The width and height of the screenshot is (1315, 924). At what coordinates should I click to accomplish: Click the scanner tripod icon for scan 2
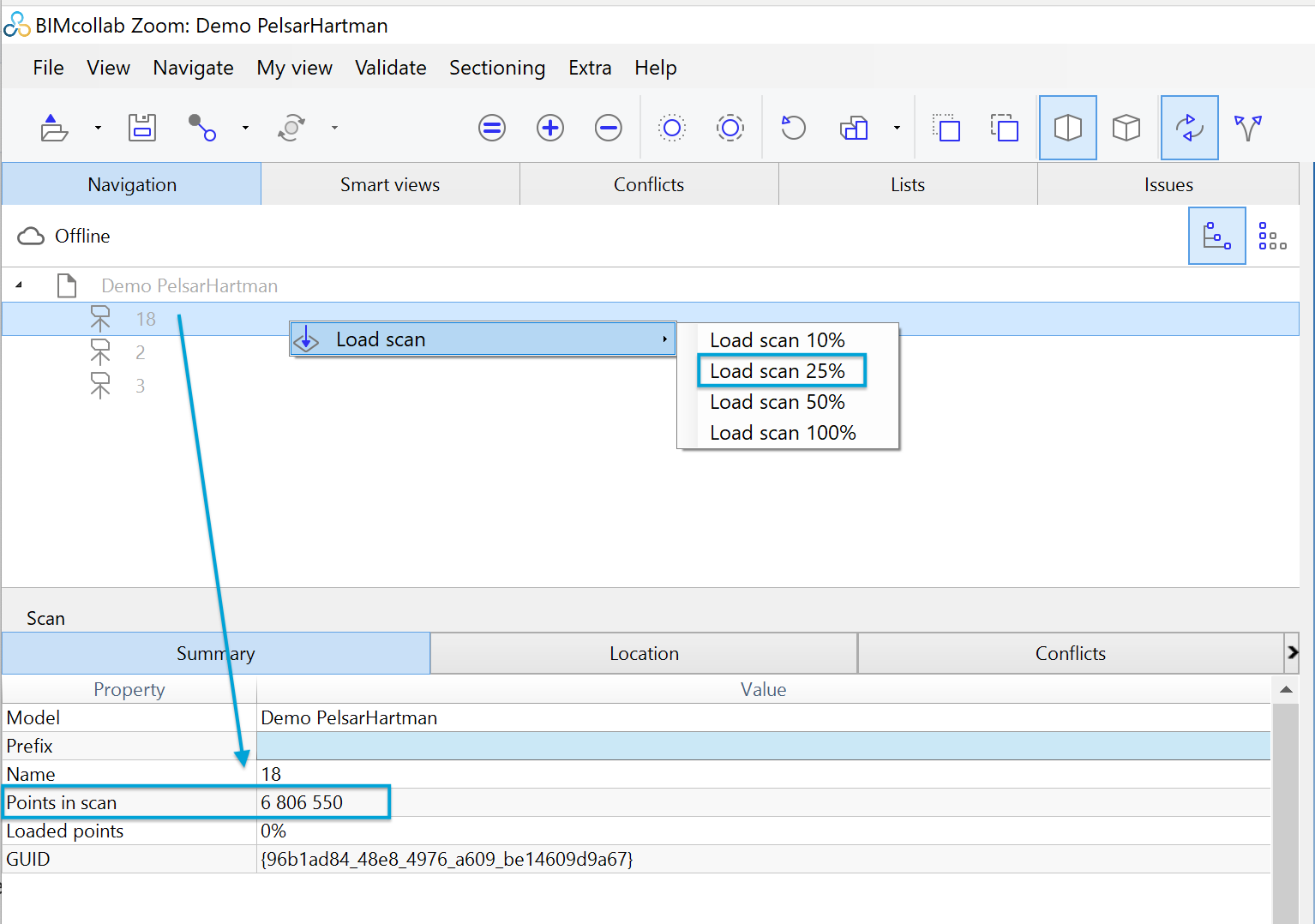(100, 352)
